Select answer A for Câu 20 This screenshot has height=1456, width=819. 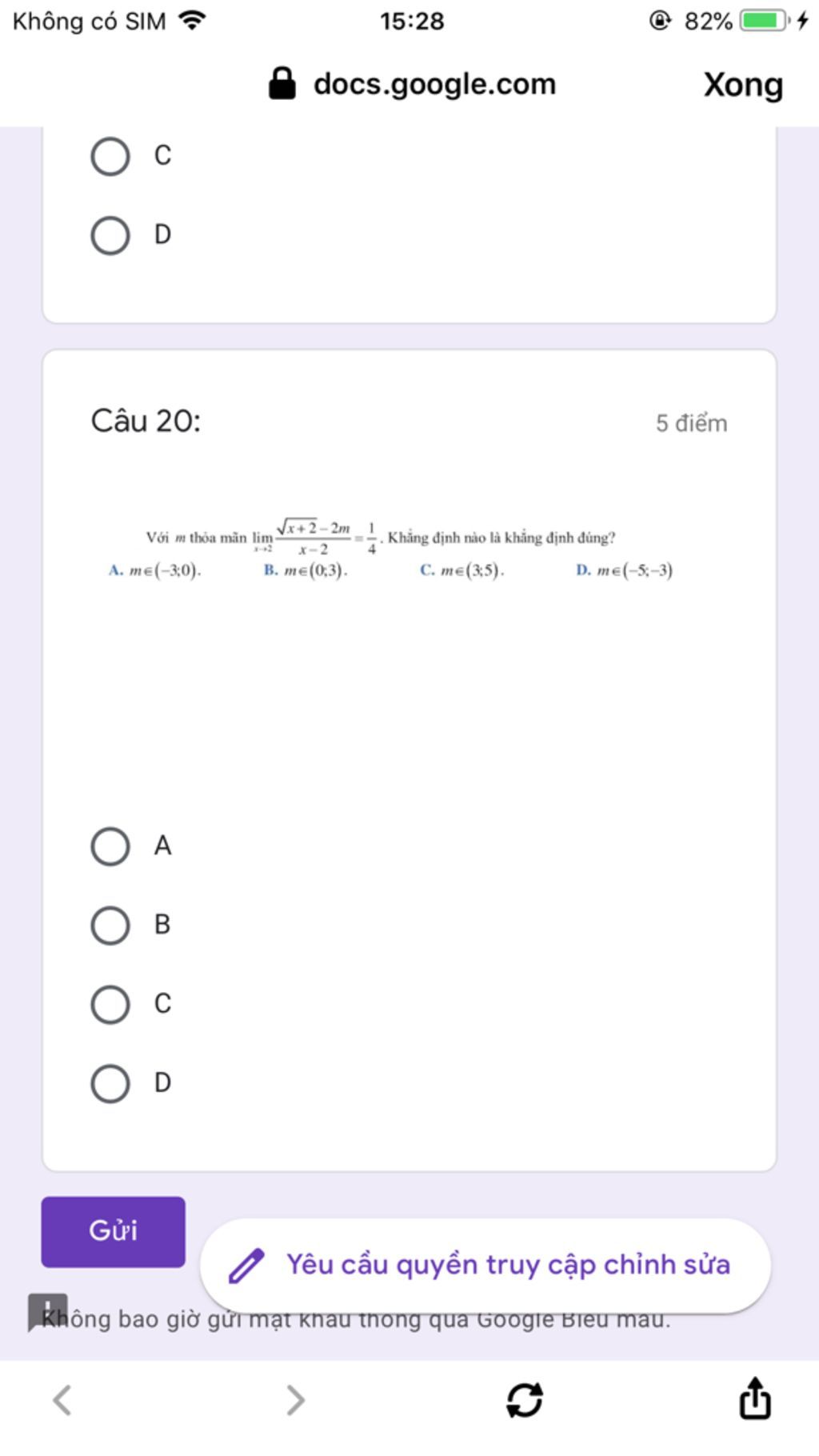110,846
